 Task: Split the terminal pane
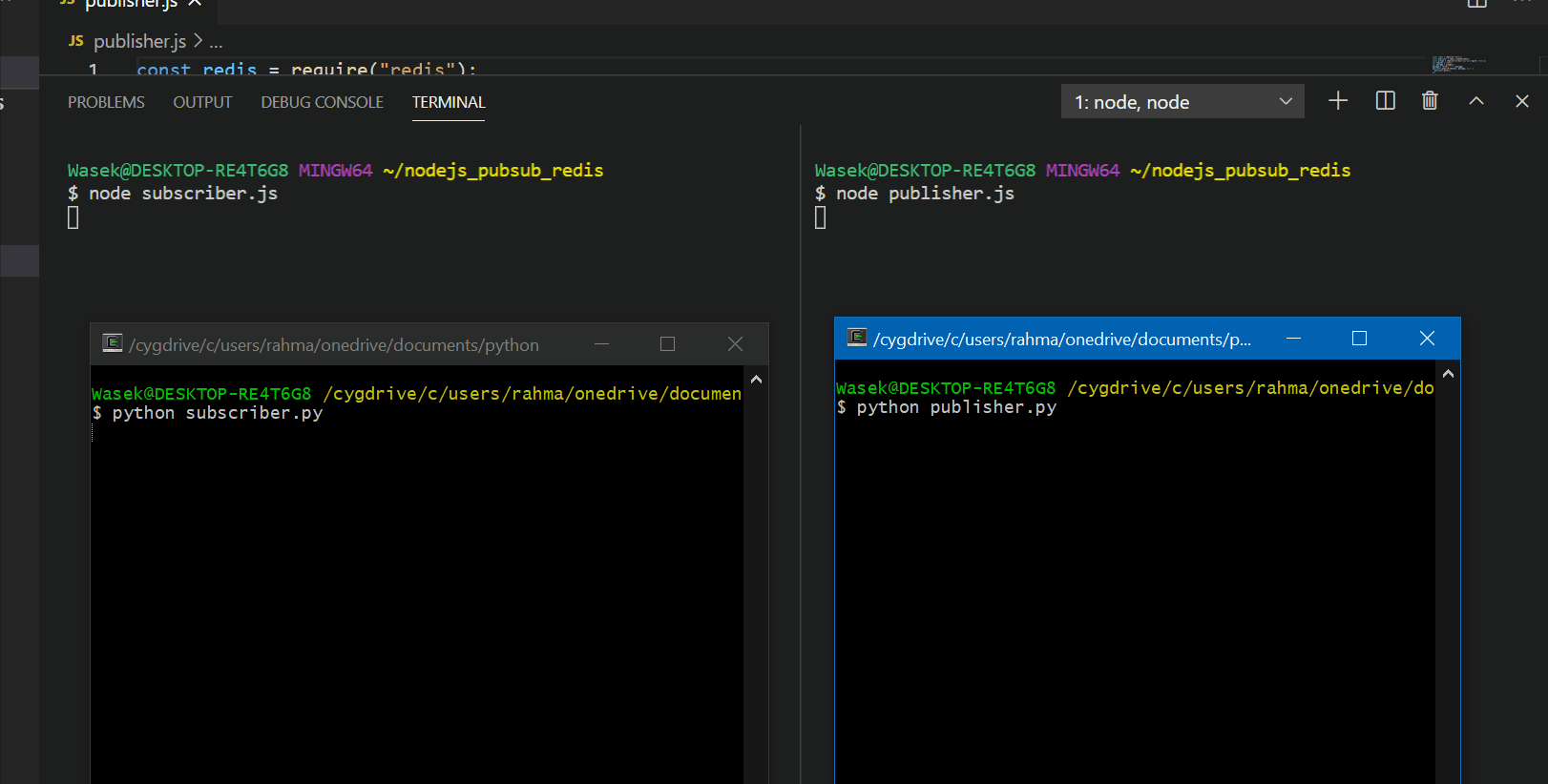pos(1385,101)
